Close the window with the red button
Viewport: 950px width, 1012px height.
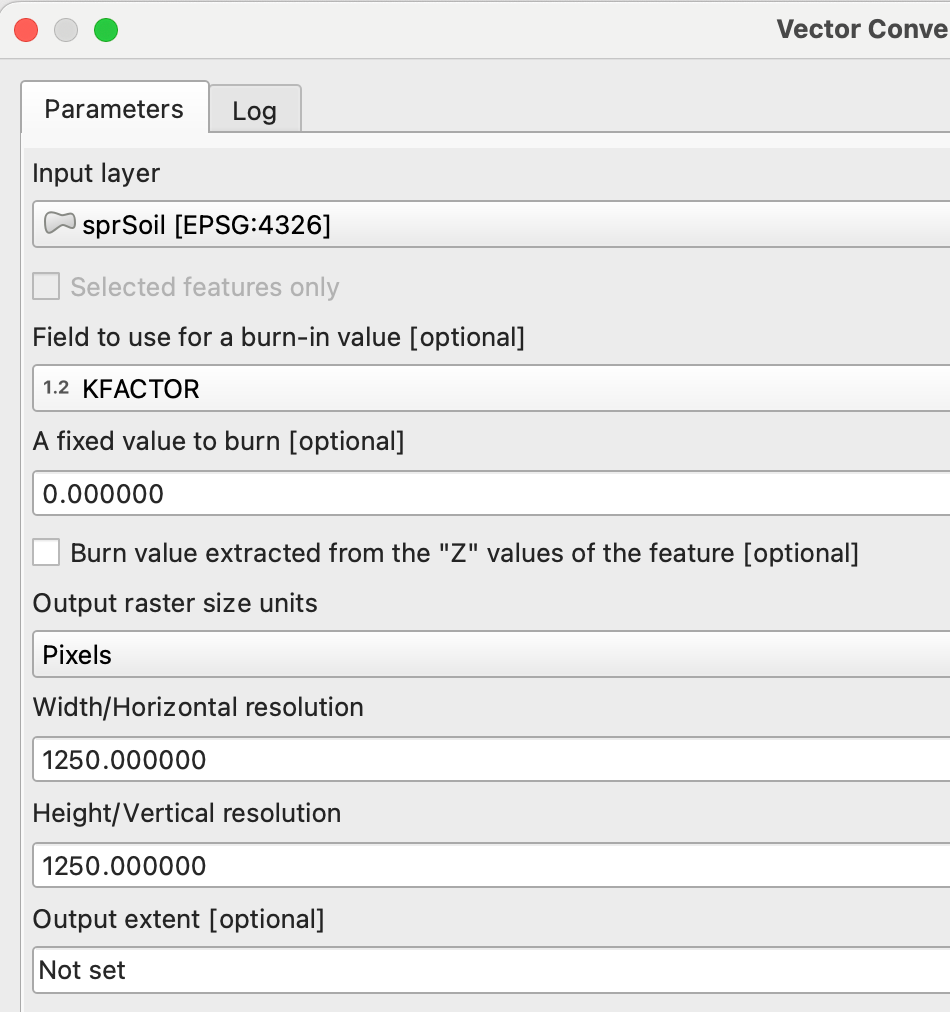tap(26, 30)
